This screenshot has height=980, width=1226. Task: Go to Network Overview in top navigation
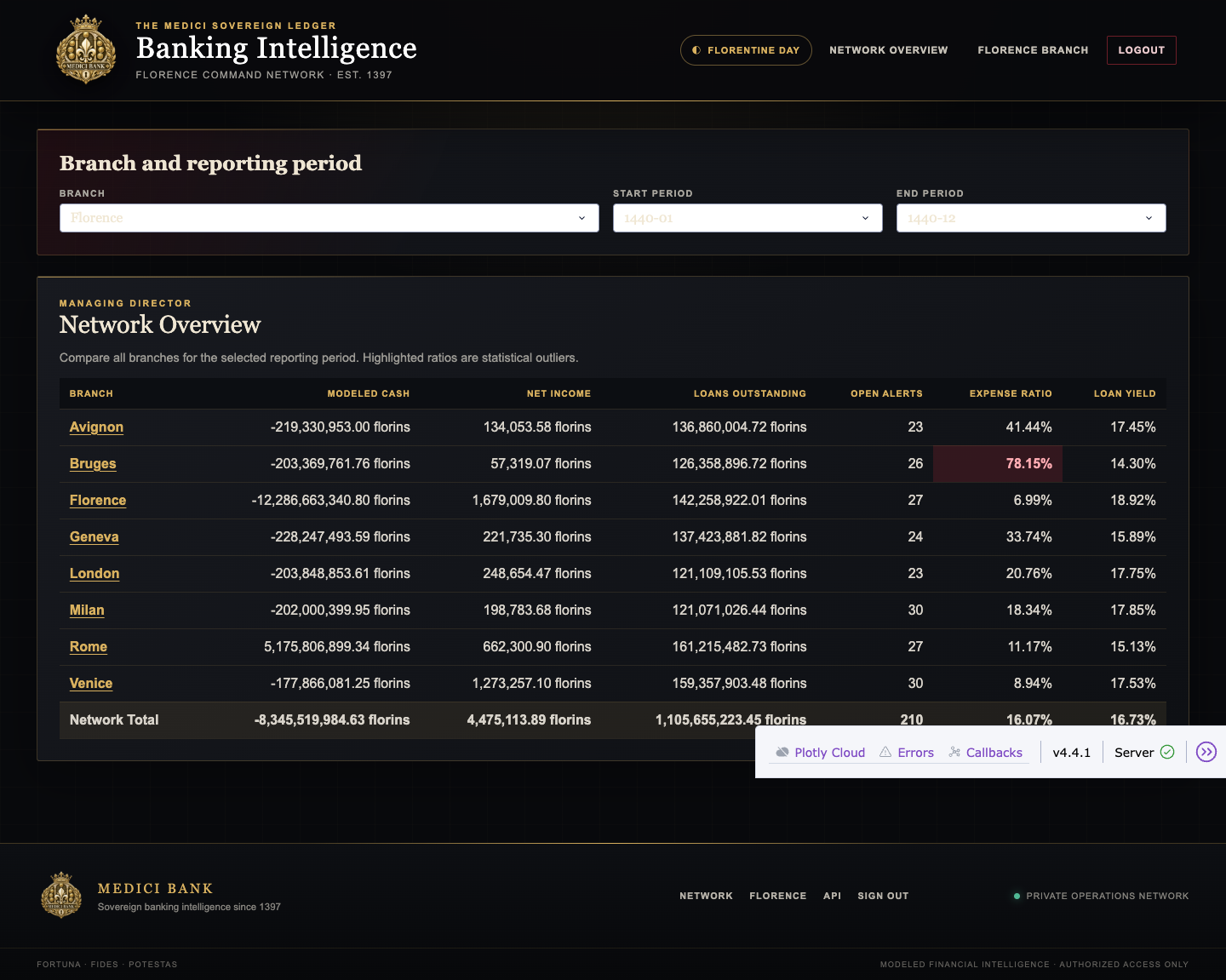pyautogui.click(x=889, y=50)
